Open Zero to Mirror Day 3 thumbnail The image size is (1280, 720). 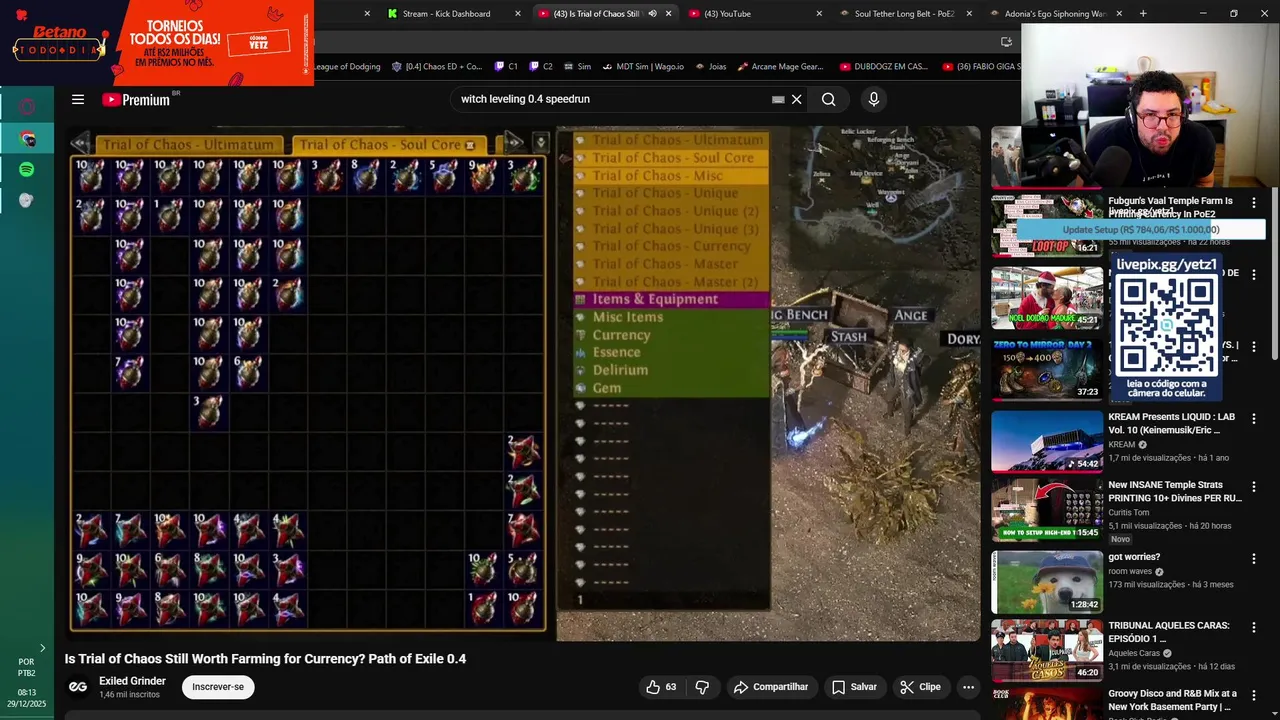pyautogui.click(x=1047, y=369)
